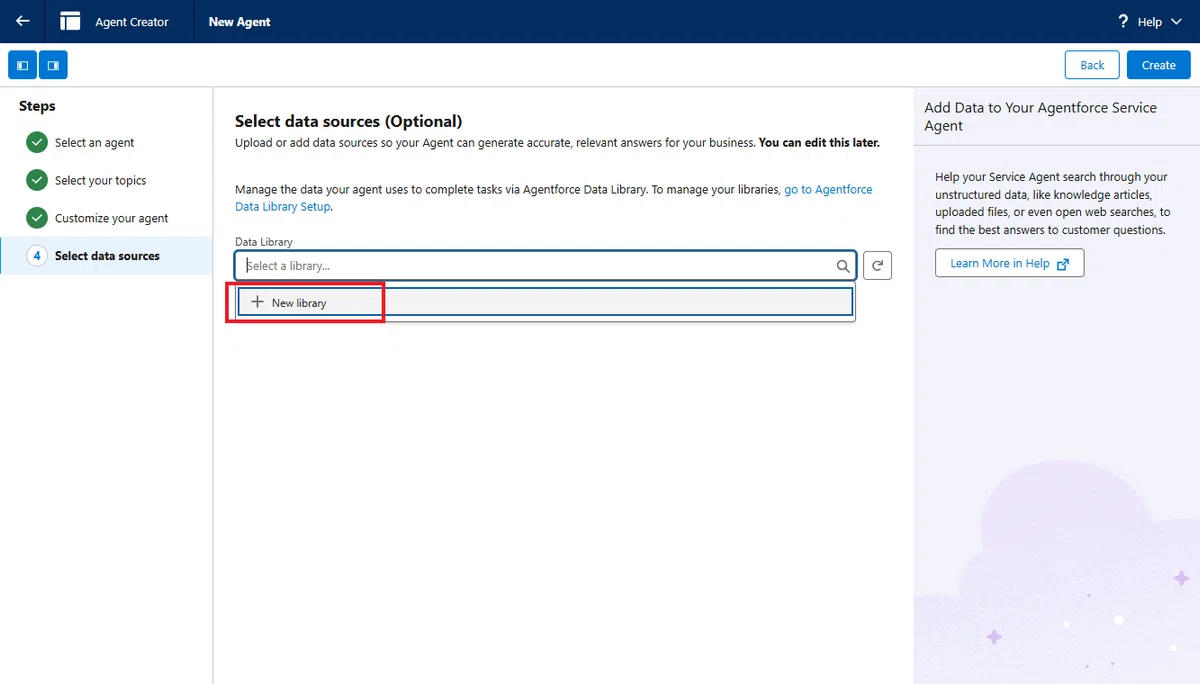Open the Select data sources step

[x=106, y=256]
